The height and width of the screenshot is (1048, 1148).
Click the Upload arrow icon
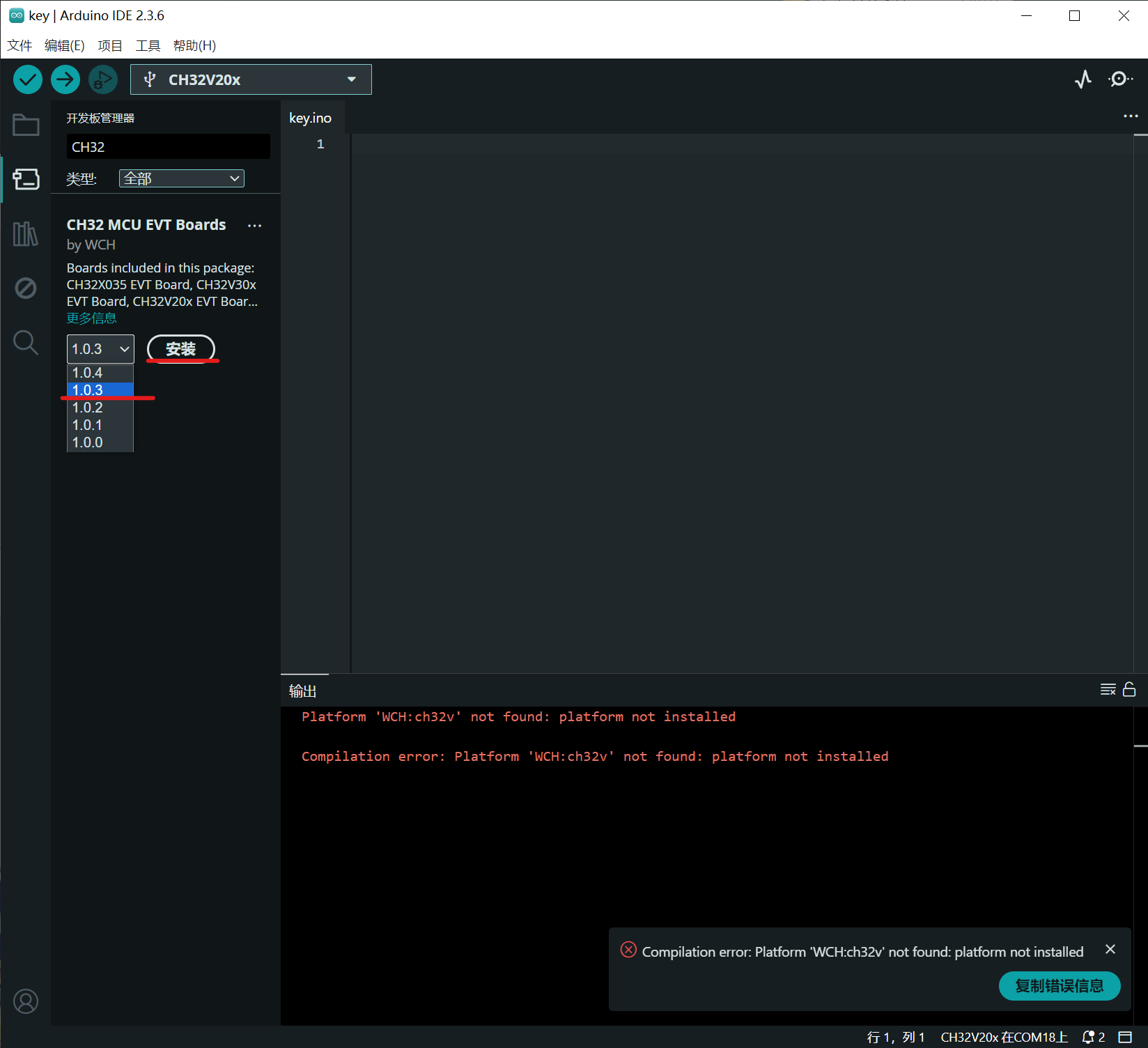[x=65, y=79]
